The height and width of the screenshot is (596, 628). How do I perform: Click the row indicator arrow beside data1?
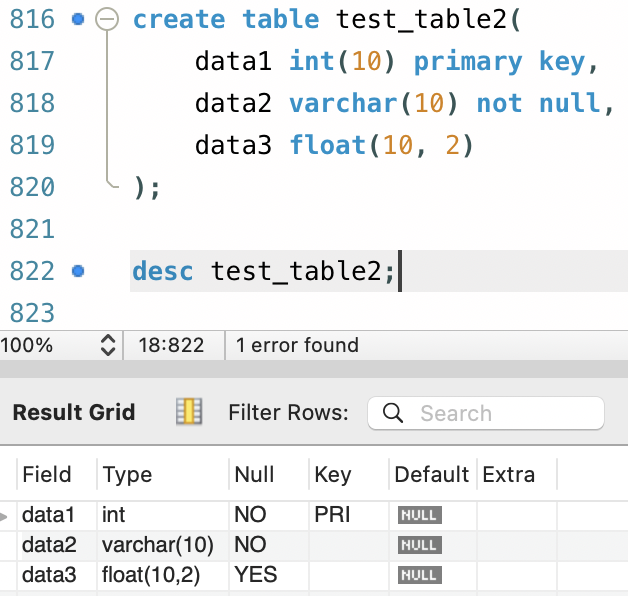tap(4, 517)
